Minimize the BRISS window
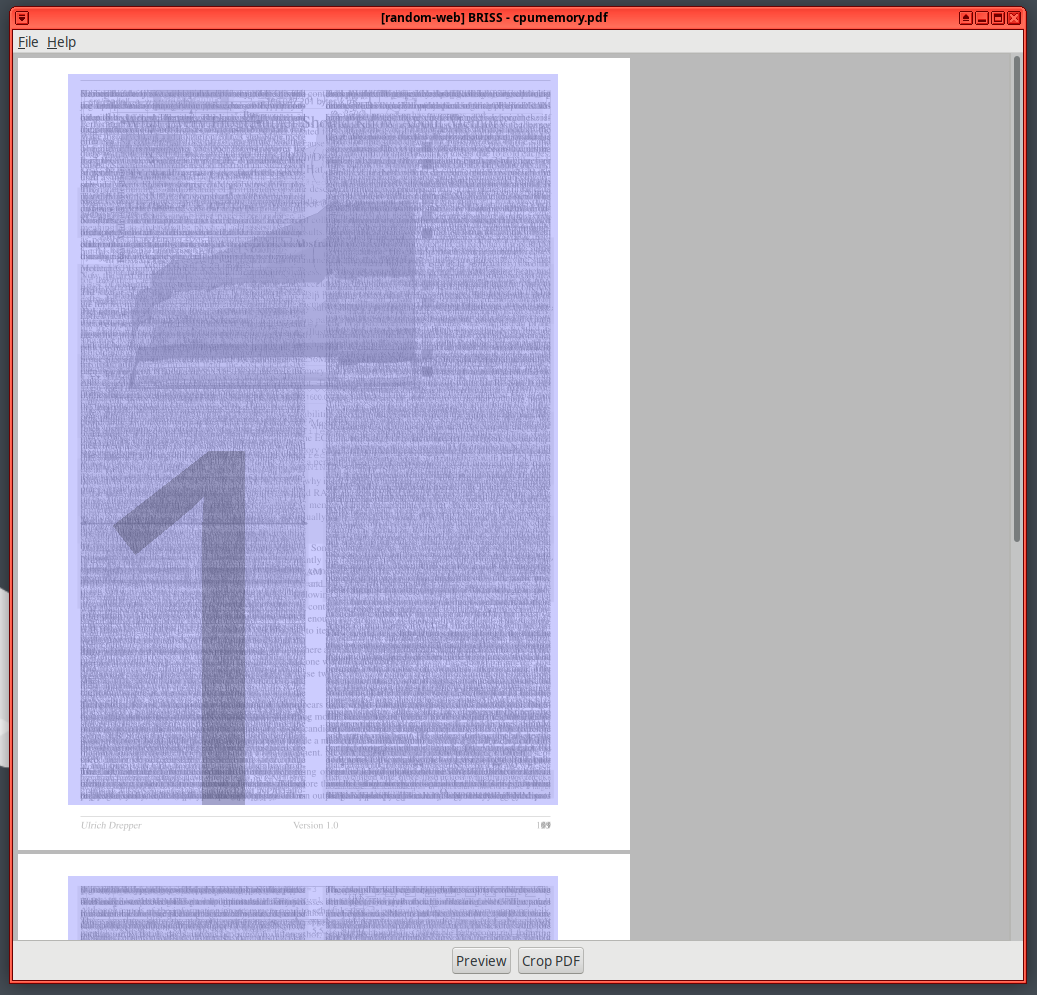This screenshot has width=1037, height=995. pos(982,18)
